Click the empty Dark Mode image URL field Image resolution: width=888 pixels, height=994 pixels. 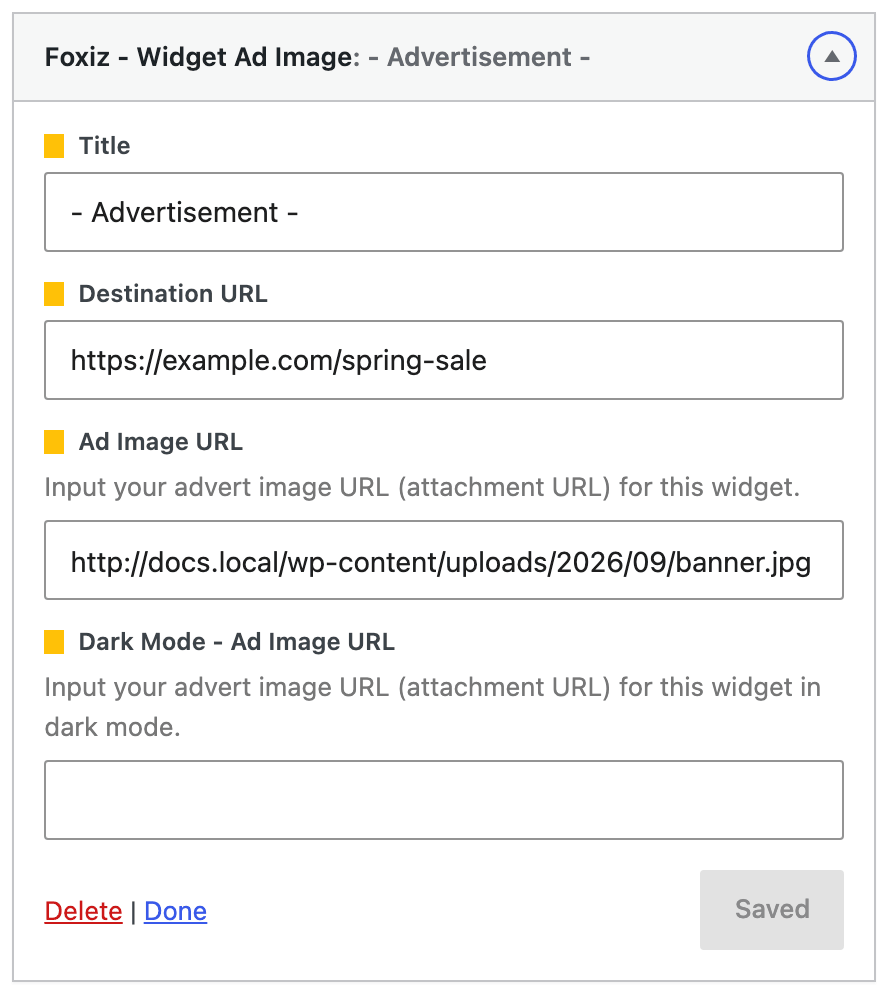pyautogui.click(x=444, y=800)
